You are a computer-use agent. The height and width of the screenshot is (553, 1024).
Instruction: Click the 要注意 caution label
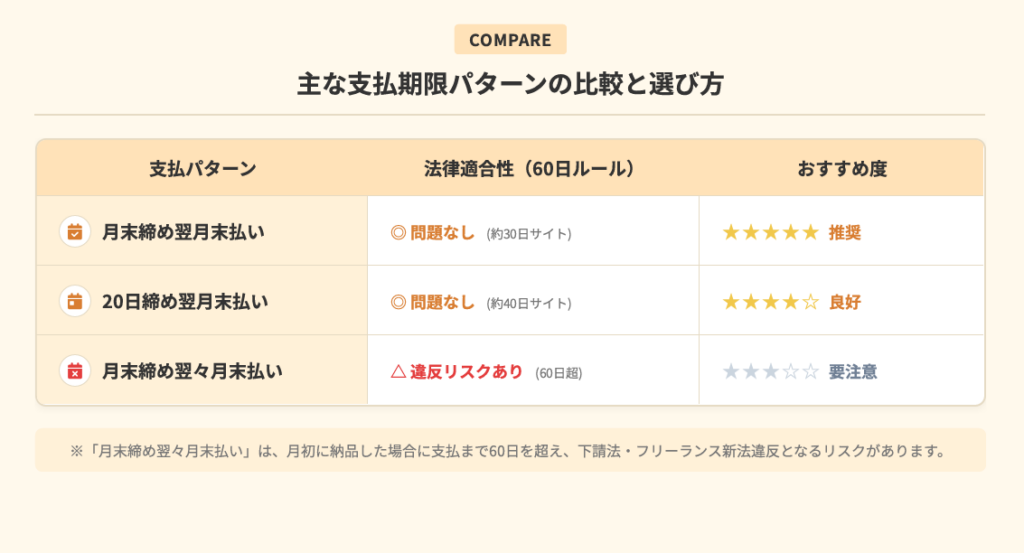point(853,372)
